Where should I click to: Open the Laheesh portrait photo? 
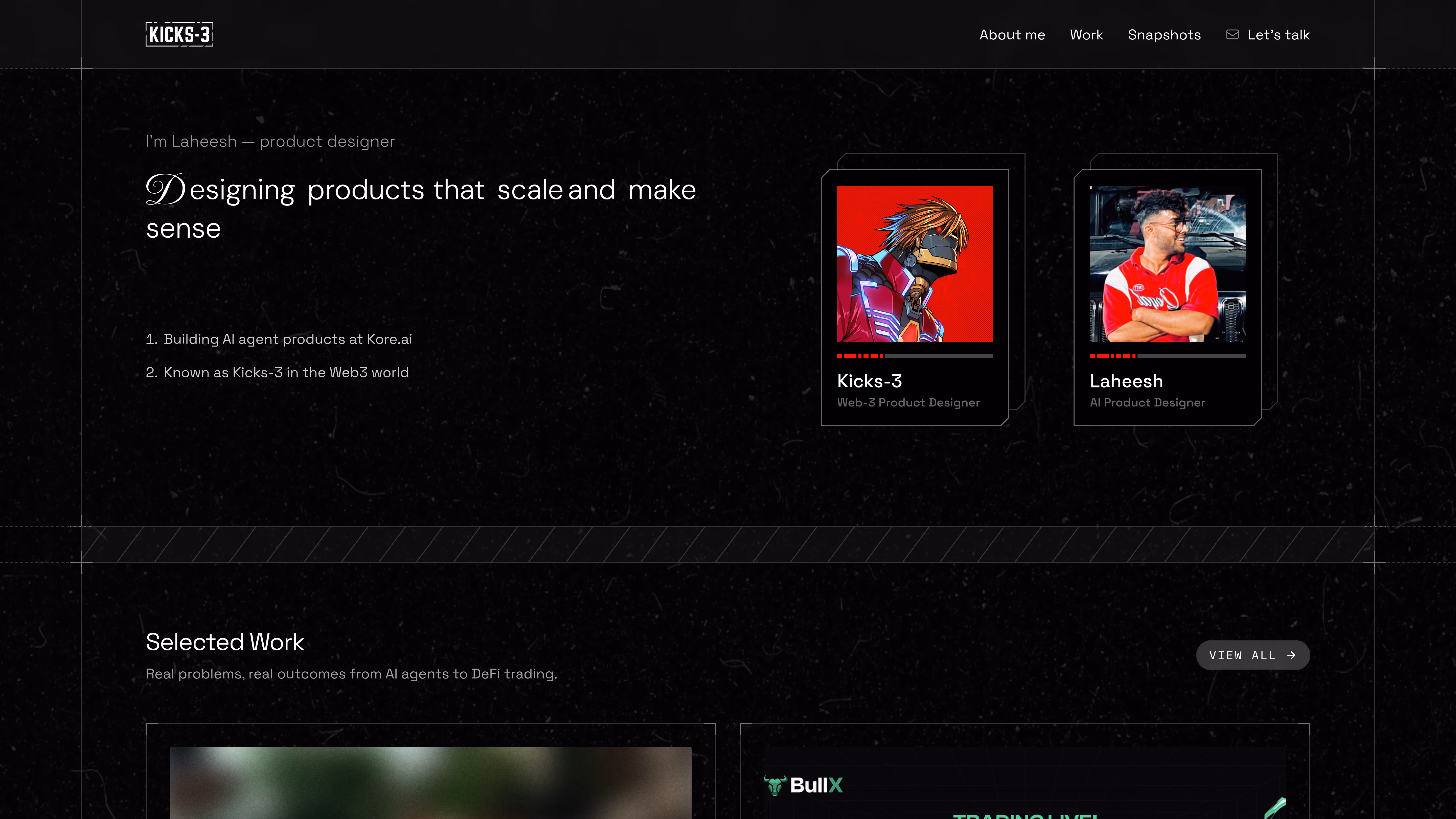click(x=1168, y=264)
